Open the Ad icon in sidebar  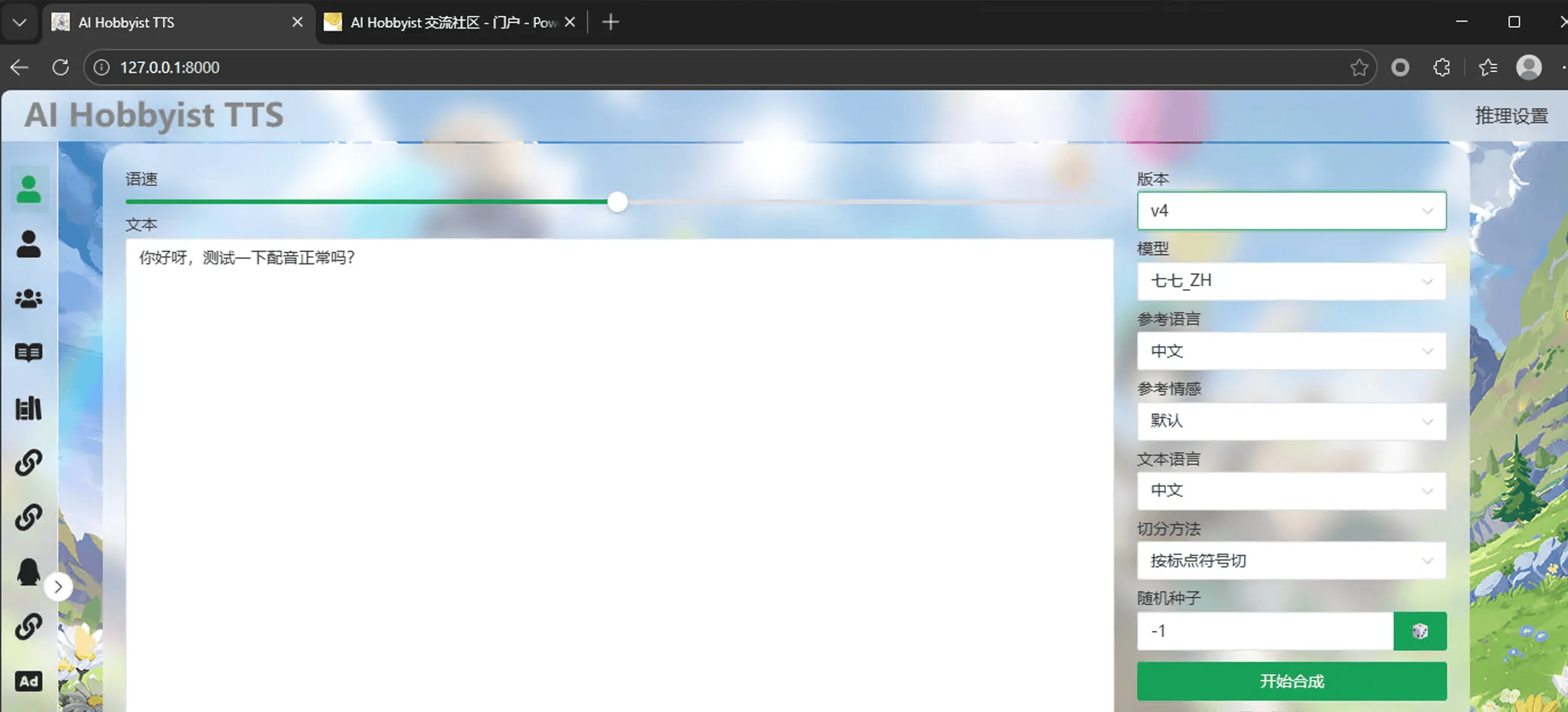(29, 681)
